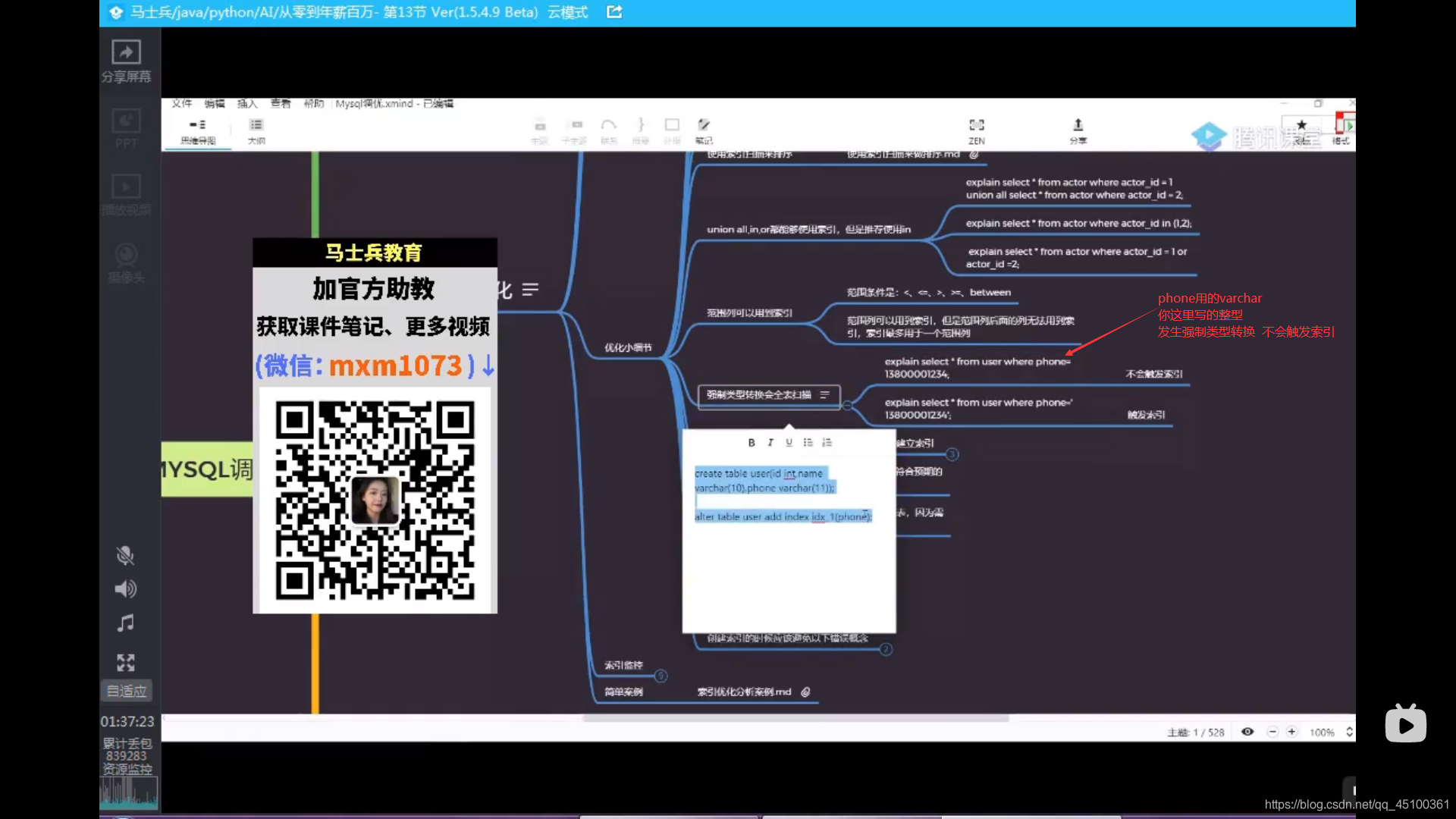
Task: Expand the collapsed node showing 3
Action: pyautogui.click(x=952, y=455)
